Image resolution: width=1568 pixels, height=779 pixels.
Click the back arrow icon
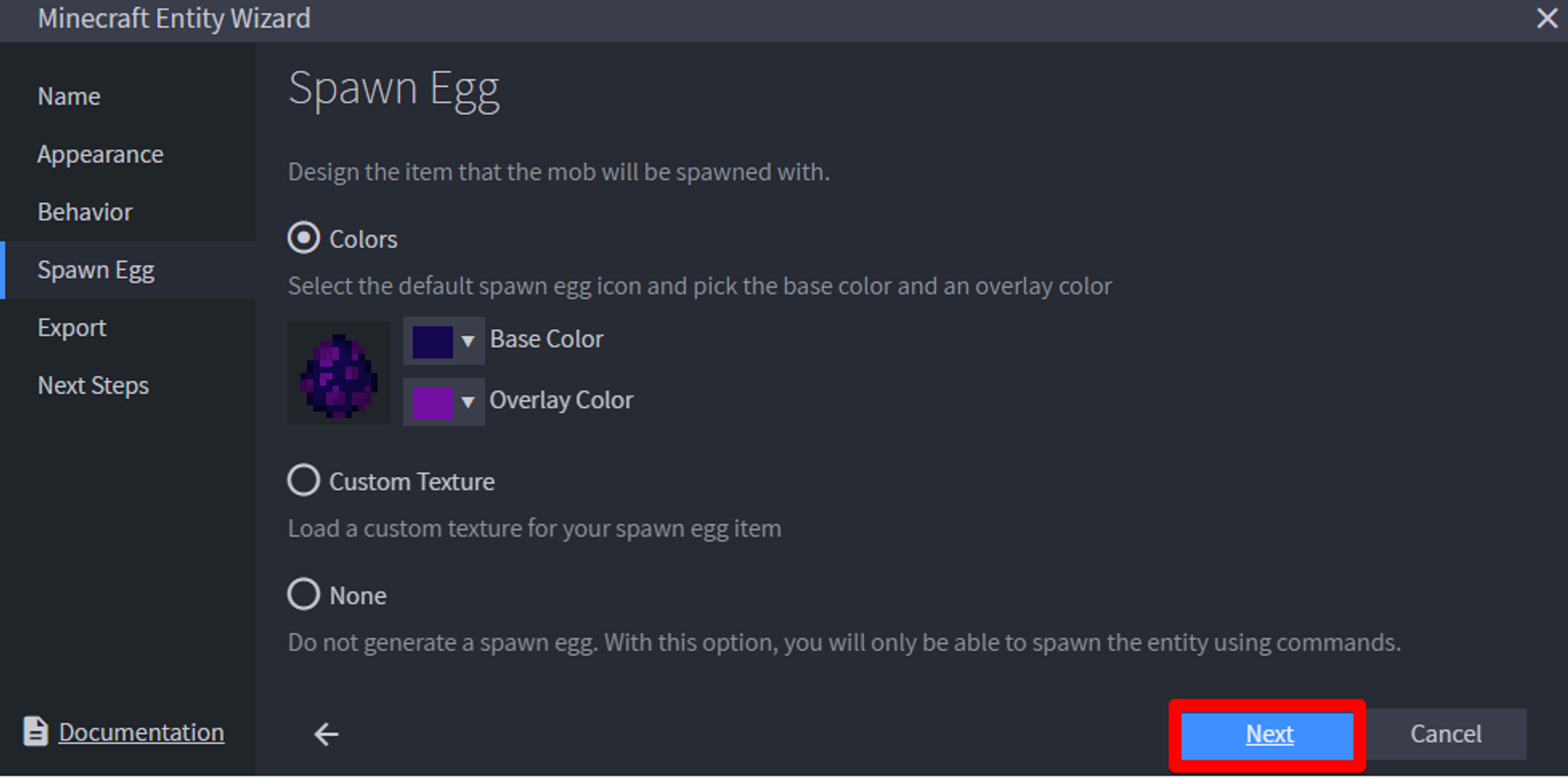[326, 734]
